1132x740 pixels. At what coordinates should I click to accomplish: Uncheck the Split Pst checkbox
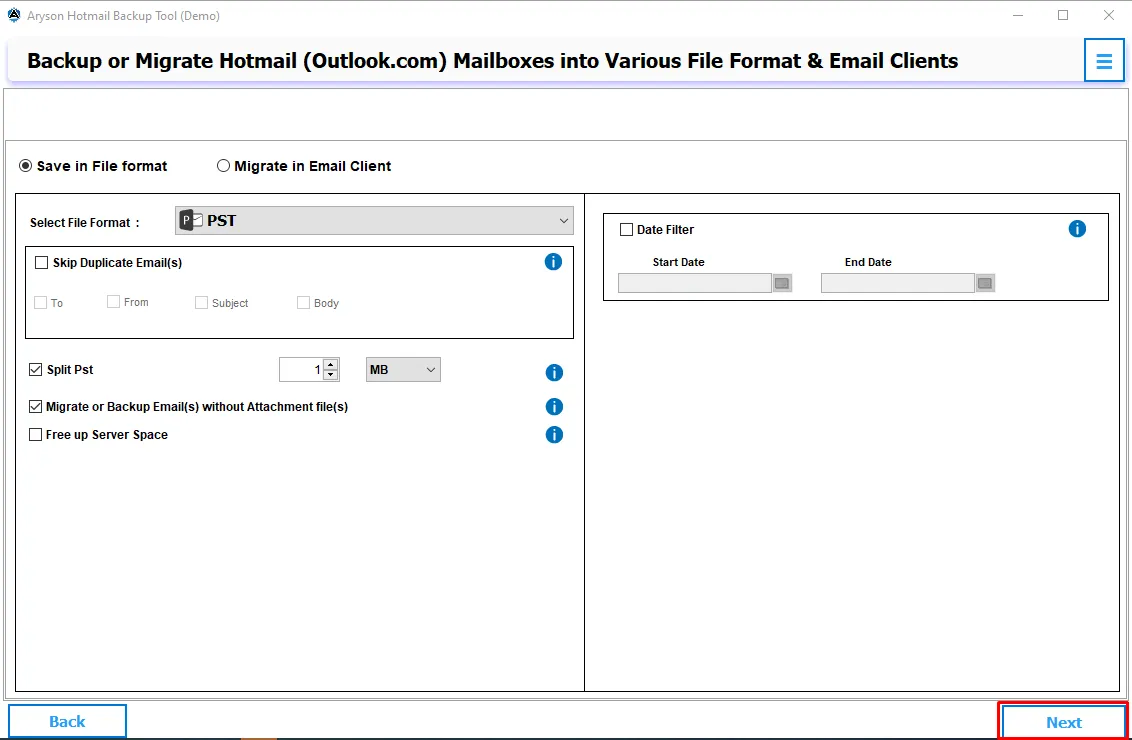tap(35, 370)
